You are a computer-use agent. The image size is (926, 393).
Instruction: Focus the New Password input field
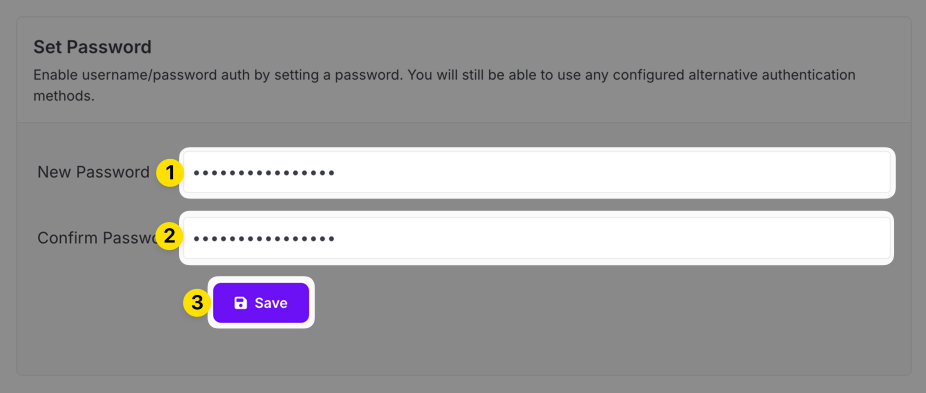(537, 173)
